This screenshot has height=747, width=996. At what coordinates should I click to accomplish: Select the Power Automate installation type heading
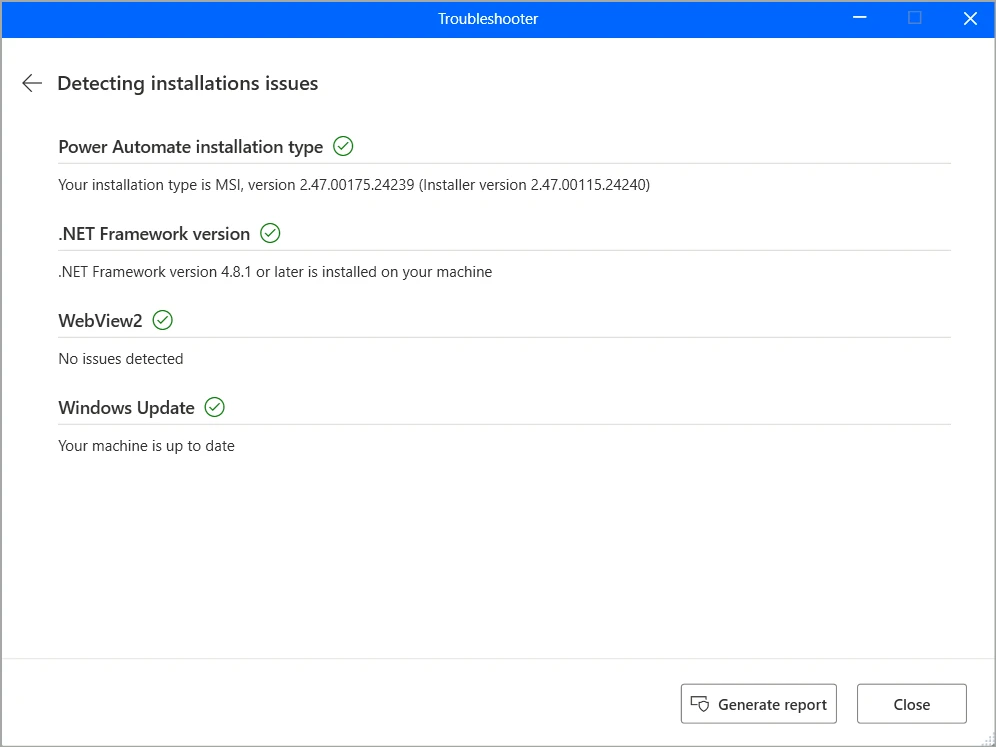(190, 147)
